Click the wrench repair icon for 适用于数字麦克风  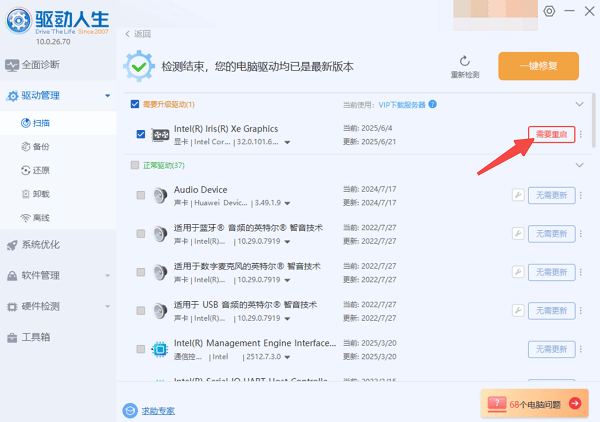click(518, 272)
